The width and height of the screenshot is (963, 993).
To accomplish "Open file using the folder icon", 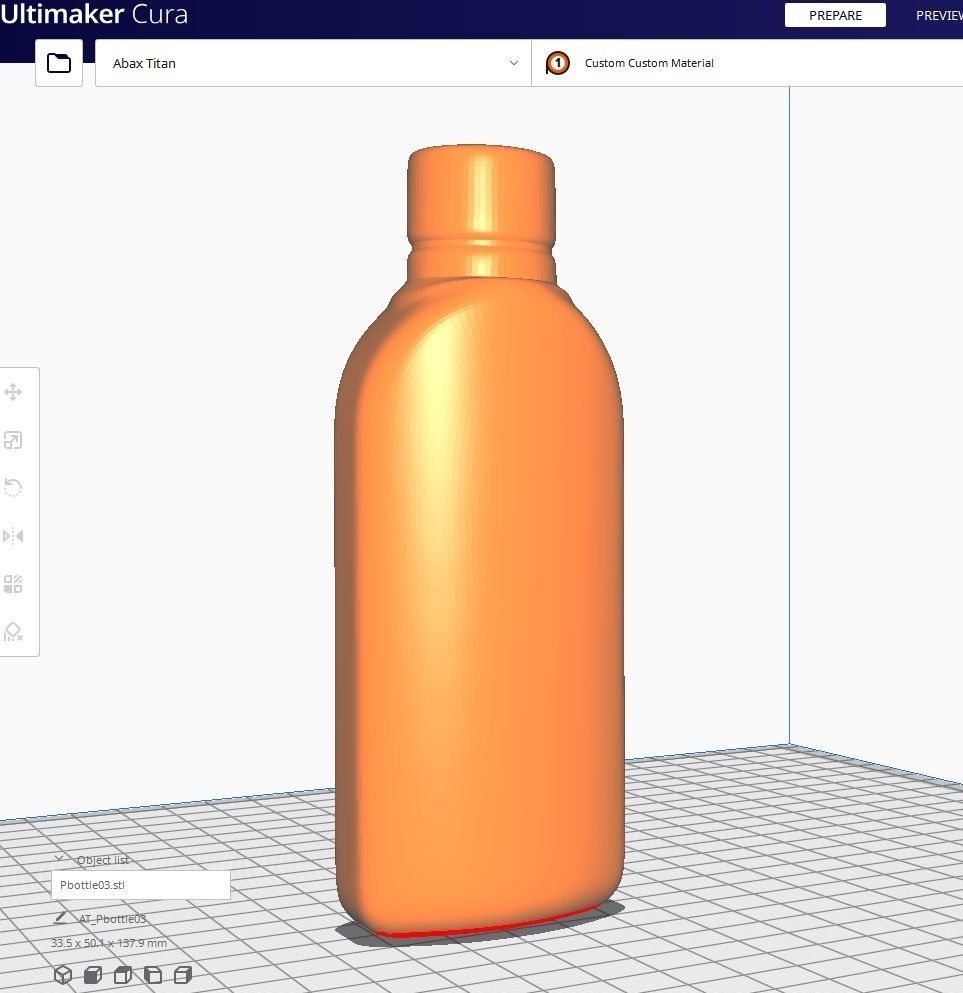I will (59, 63).
